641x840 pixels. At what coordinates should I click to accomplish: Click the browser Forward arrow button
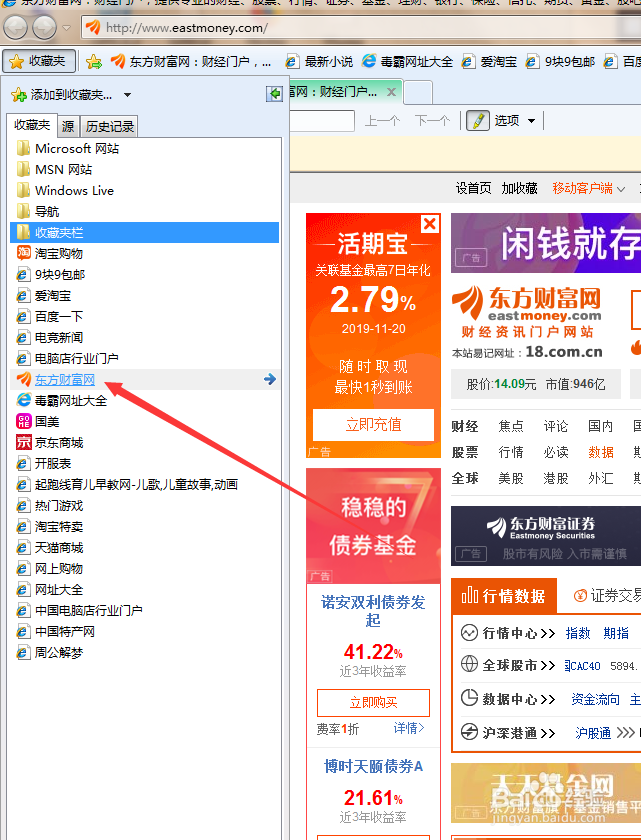click(44, 28)
